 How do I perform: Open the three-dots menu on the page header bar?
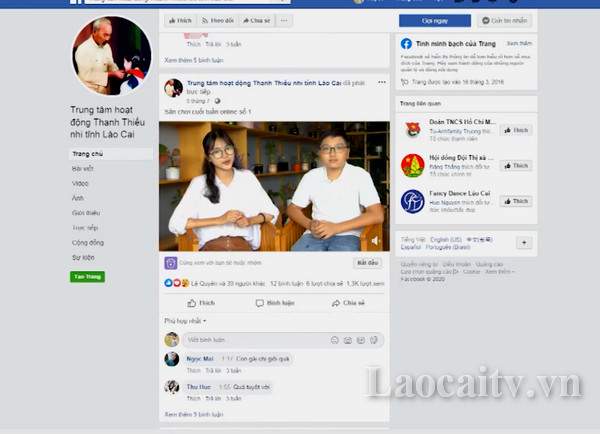284,21
